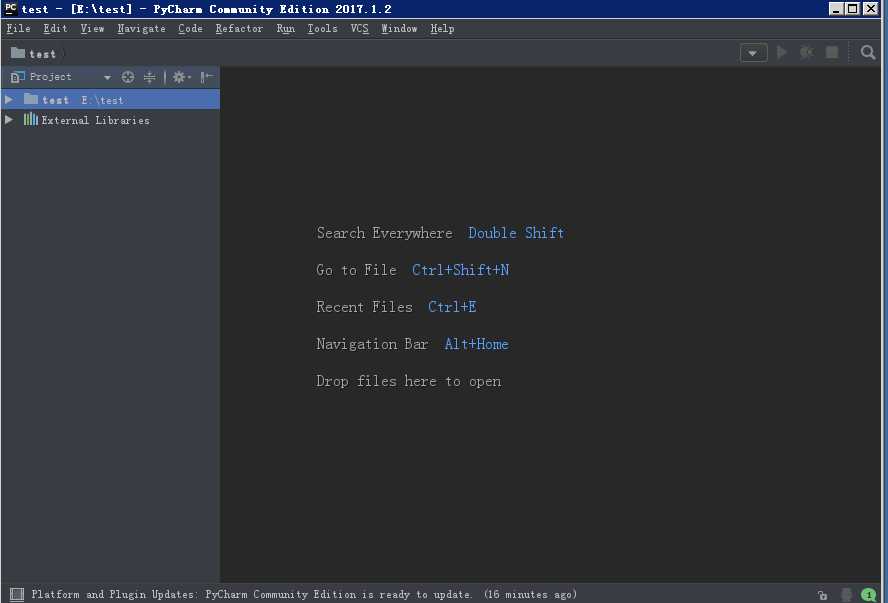Screen dimensions: 888x603
Task: Click the test folder icon in tree
Action: pyautogui.click(x=31, y=99)
